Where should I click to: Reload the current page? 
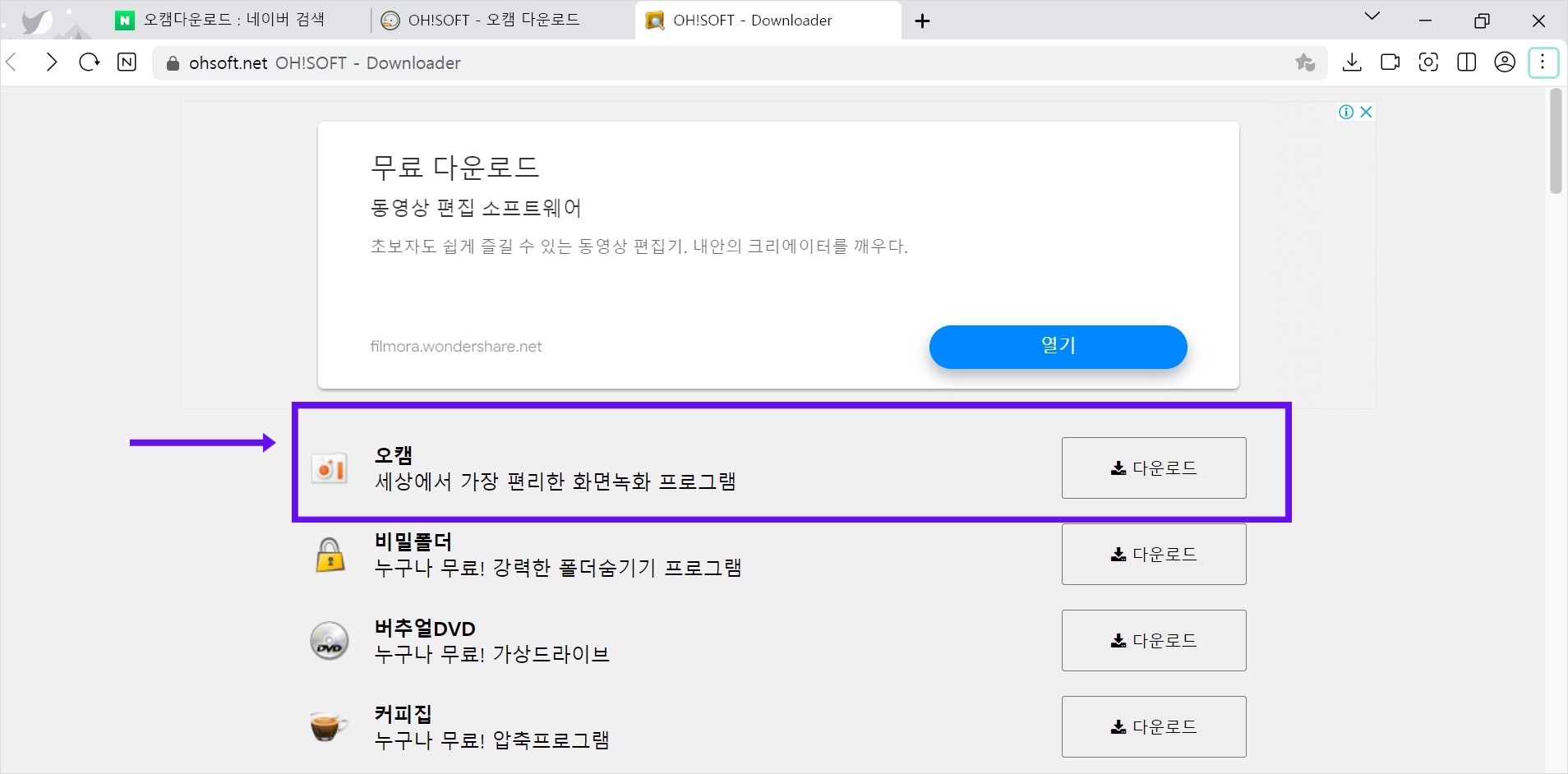coord(89,62)
